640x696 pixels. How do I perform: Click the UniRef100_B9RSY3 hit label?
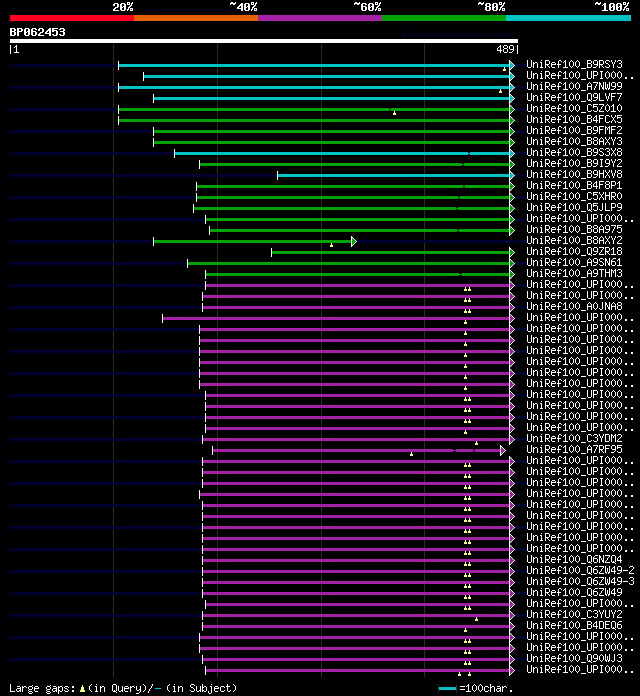coord(574,64)
